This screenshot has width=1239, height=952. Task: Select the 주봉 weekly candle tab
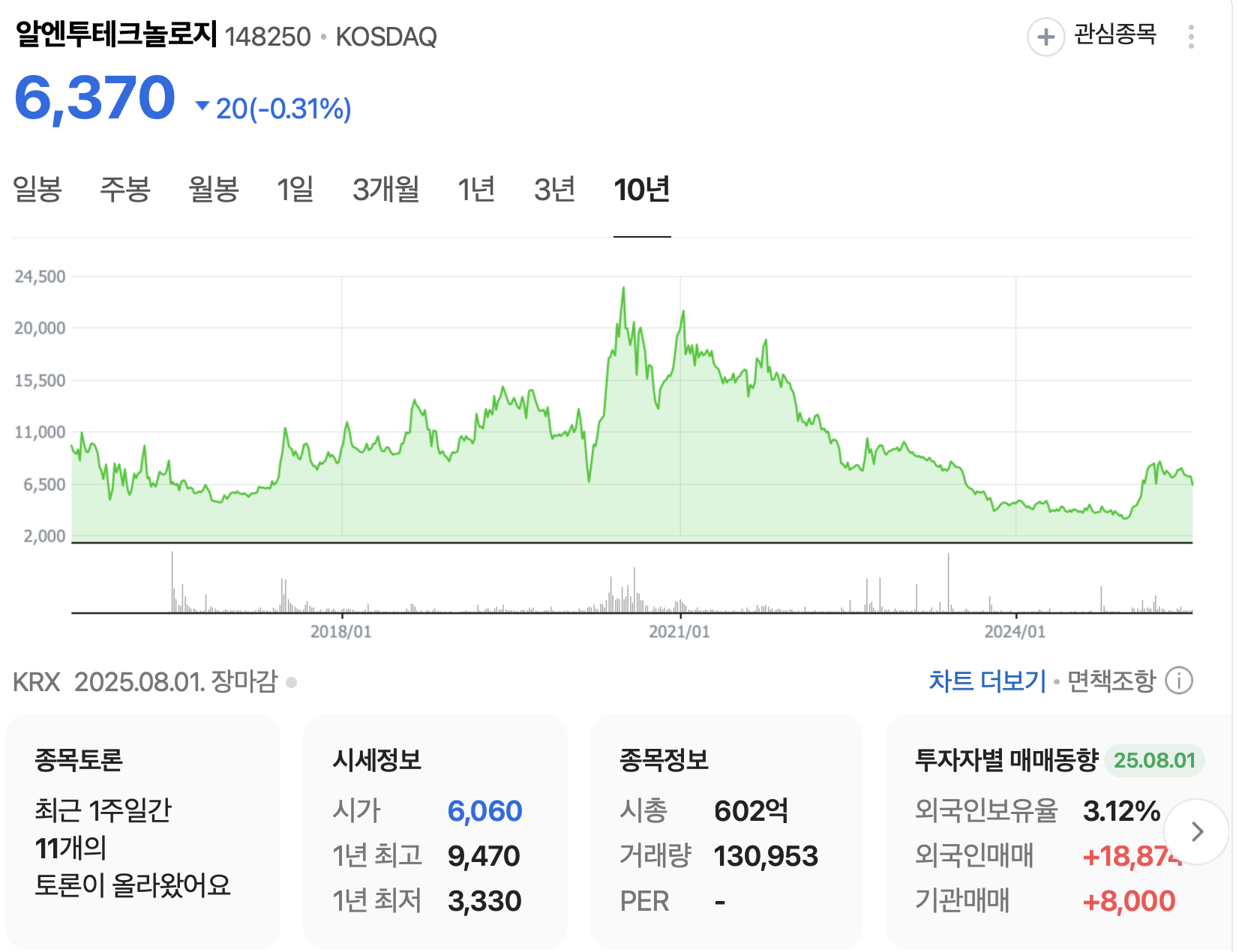(125, 189)
